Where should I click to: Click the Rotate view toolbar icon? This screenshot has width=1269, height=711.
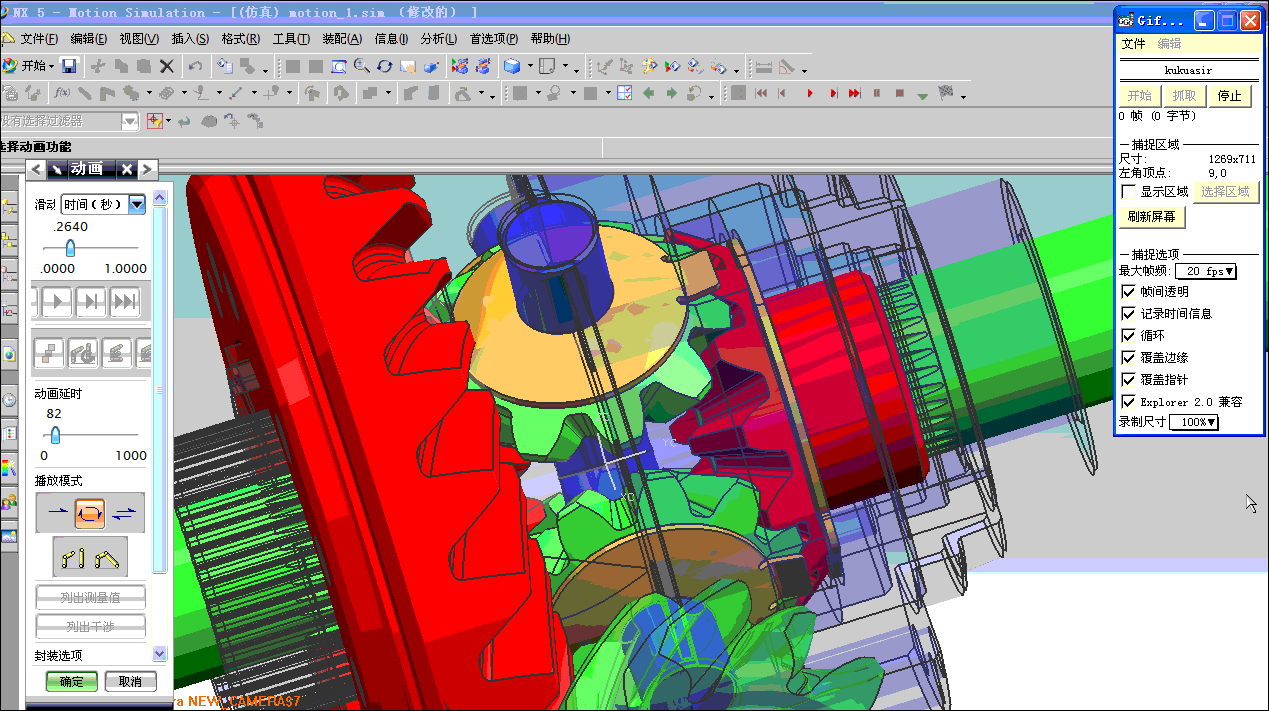(384, 66)
